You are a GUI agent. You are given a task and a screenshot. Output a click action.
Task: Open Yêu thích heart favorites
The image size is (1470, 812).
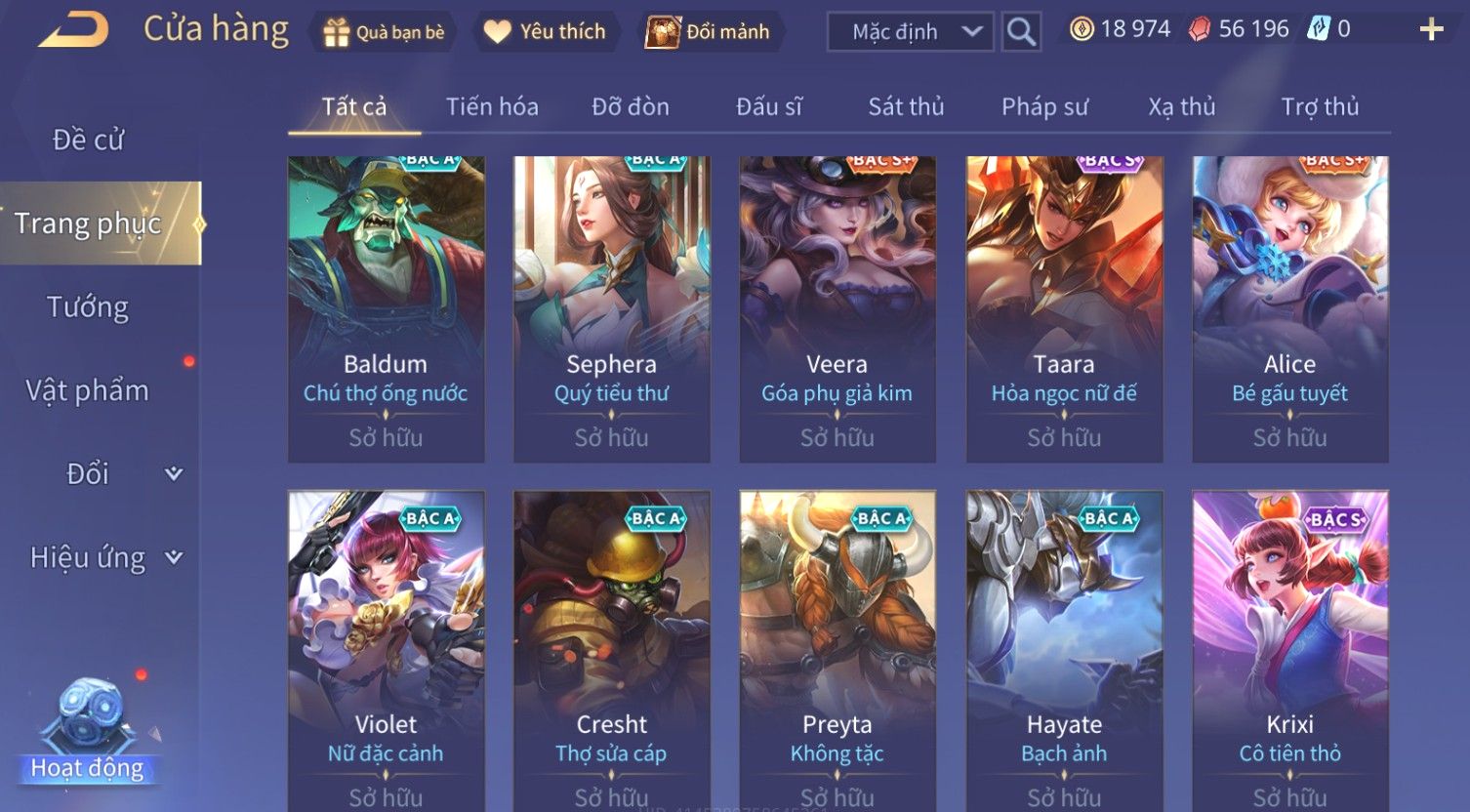click(497, 32)
